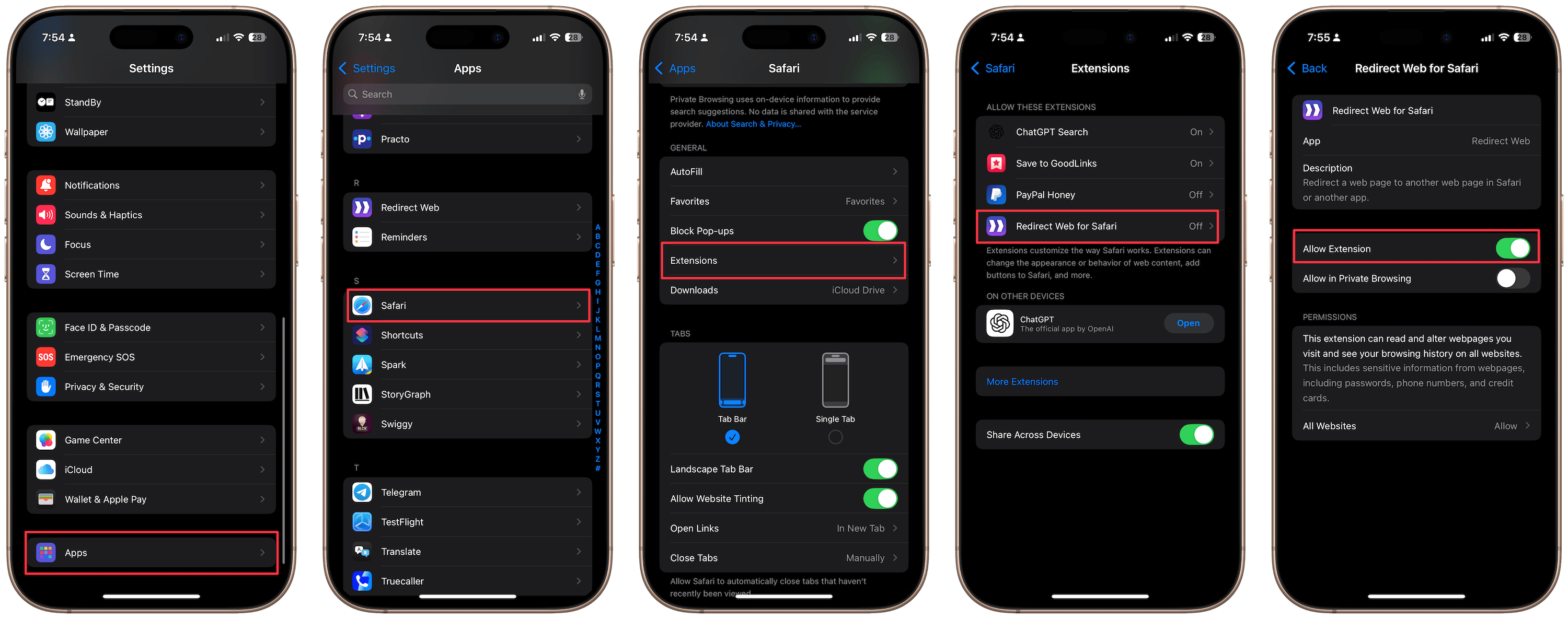Tap the Safari app icon in Apps list
Image resolution: width=1568 pixels, height=619 pixels.
pos(362,306)
